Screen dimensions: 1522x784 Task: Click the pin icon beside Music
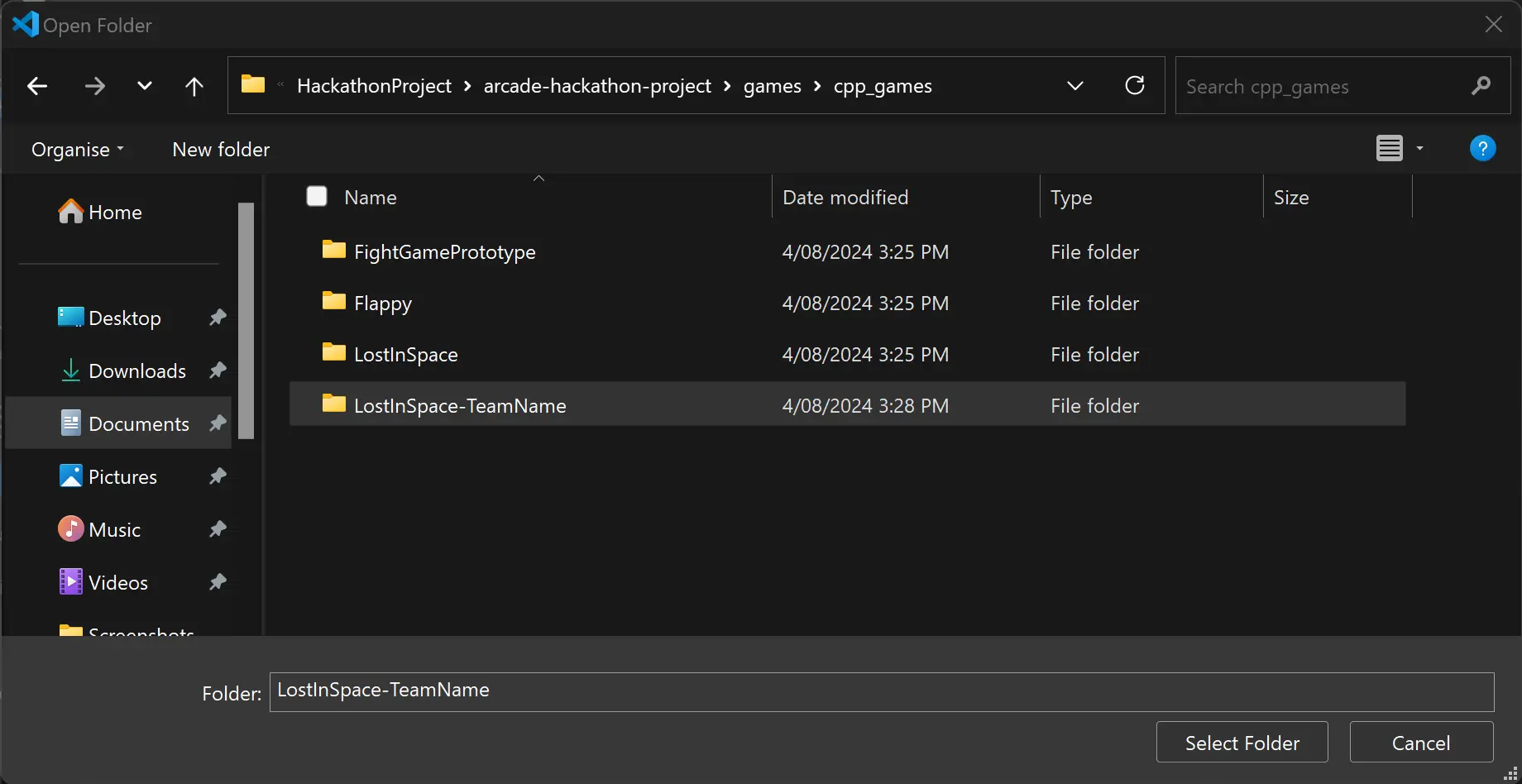pyautogui.click(x=218, y=529)
